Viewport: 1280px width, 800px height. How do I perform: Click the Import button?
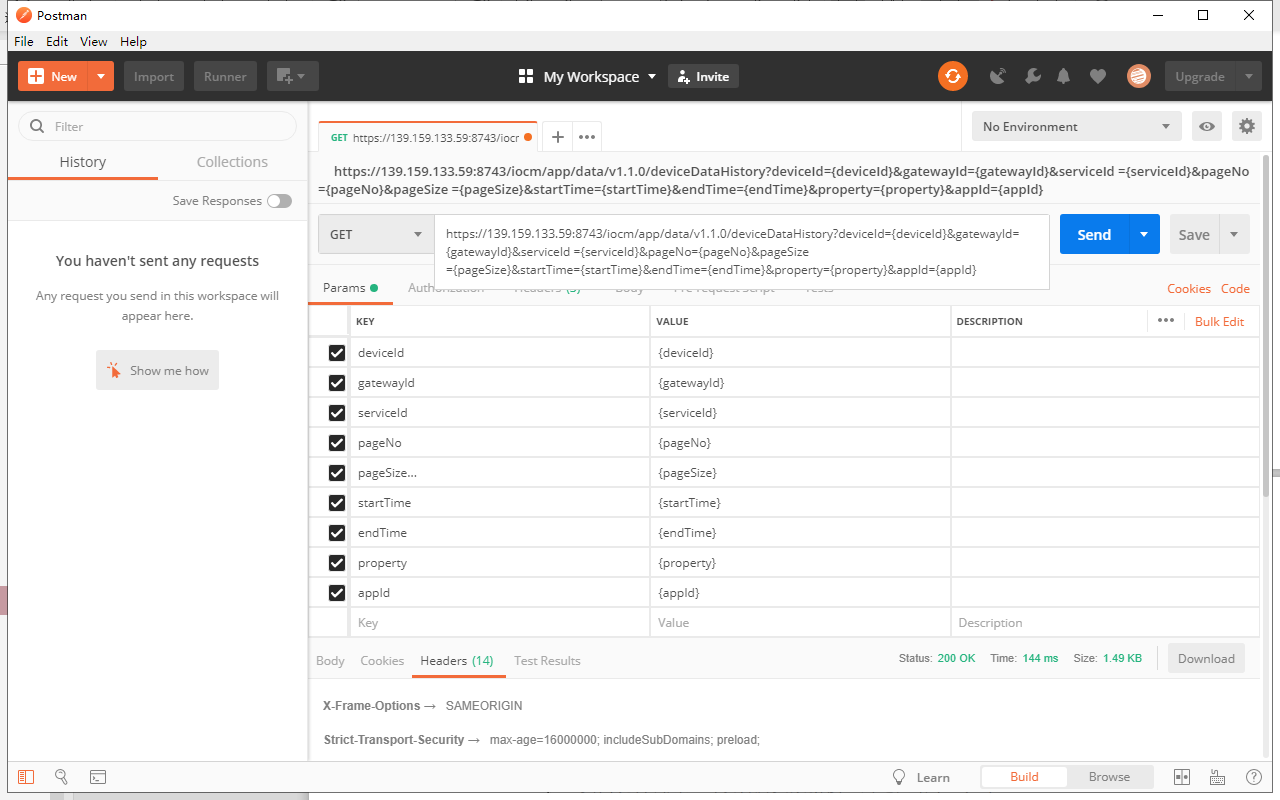[x=154, y=76]
